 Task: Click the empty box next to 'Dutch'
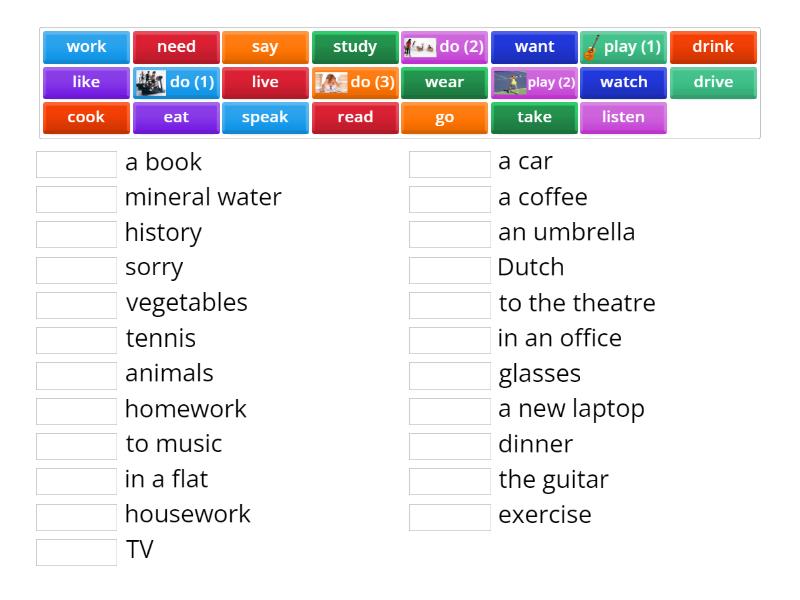click(x=449, y=268)
